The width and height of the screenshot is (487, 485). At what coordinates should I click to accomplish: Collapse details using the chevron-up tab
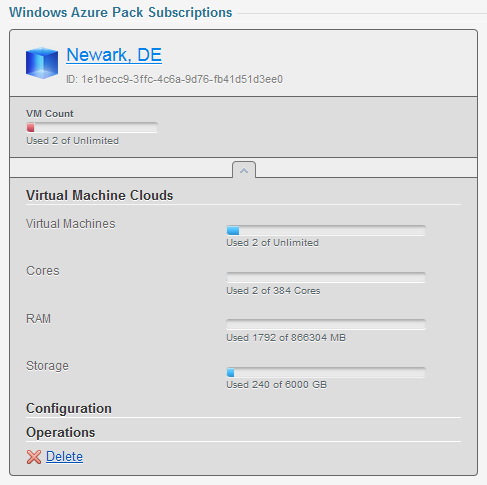pyautogui.click(x=244, y=170)
